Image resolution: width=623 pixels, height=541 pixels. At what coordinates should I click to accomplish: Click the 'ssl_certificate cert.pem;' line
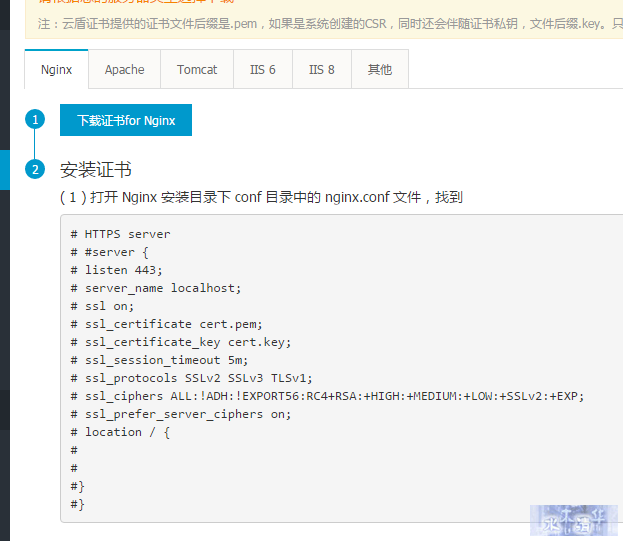tap(166, 324)
